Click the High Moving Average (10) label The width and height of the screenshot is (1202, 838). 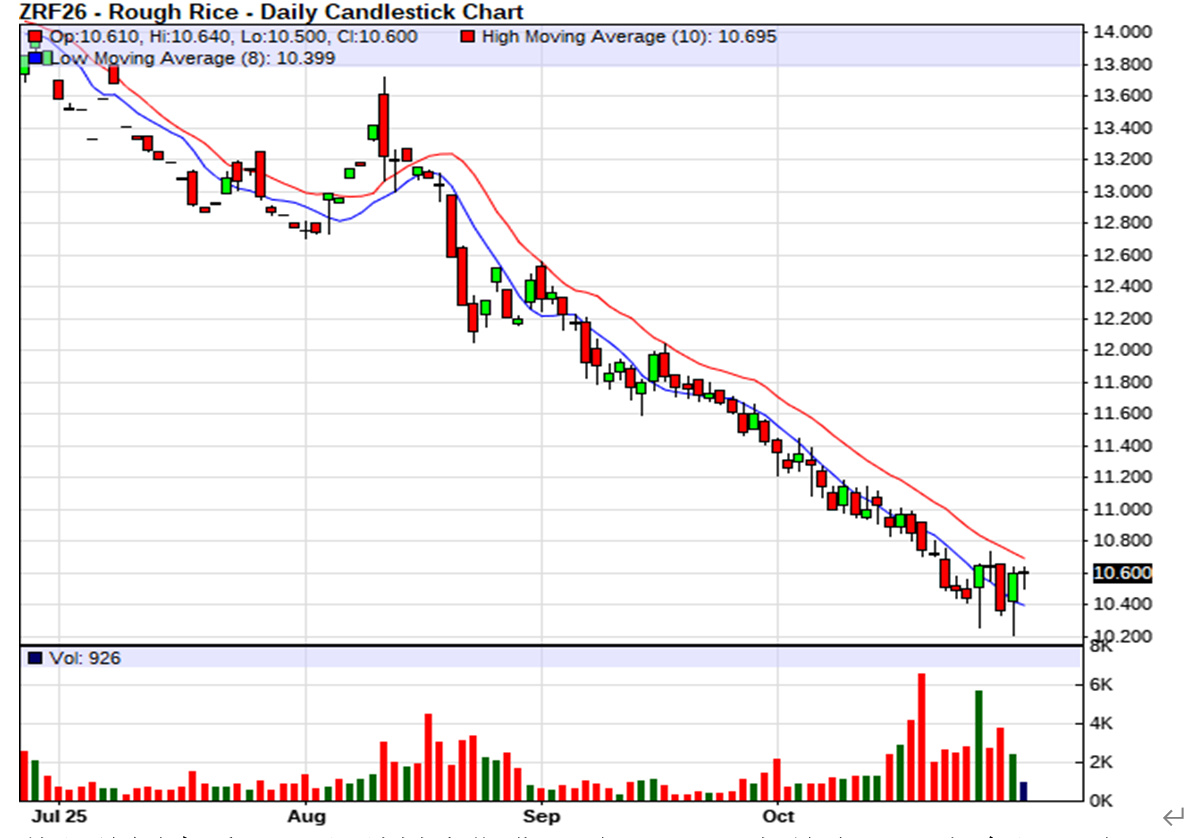coord(629,37)
